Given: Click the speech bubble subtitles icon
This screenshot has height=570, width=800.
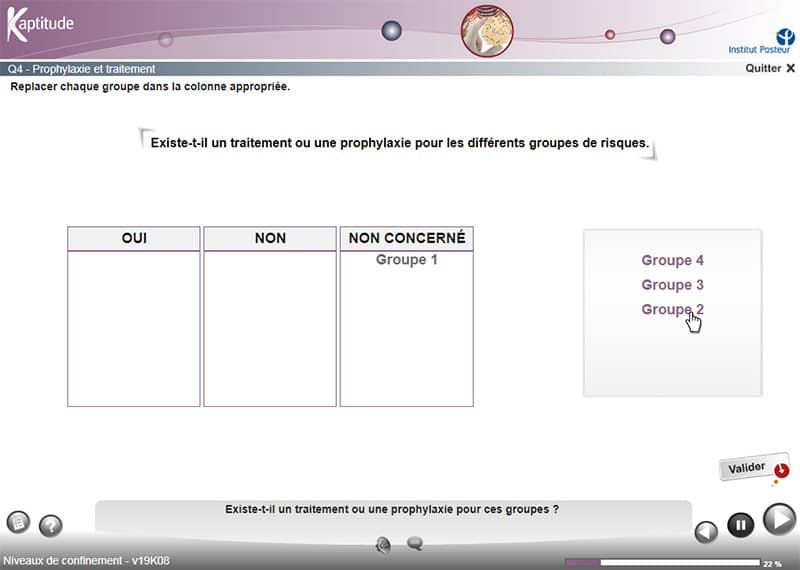Looking at the screenshot, I should point(415,544).
